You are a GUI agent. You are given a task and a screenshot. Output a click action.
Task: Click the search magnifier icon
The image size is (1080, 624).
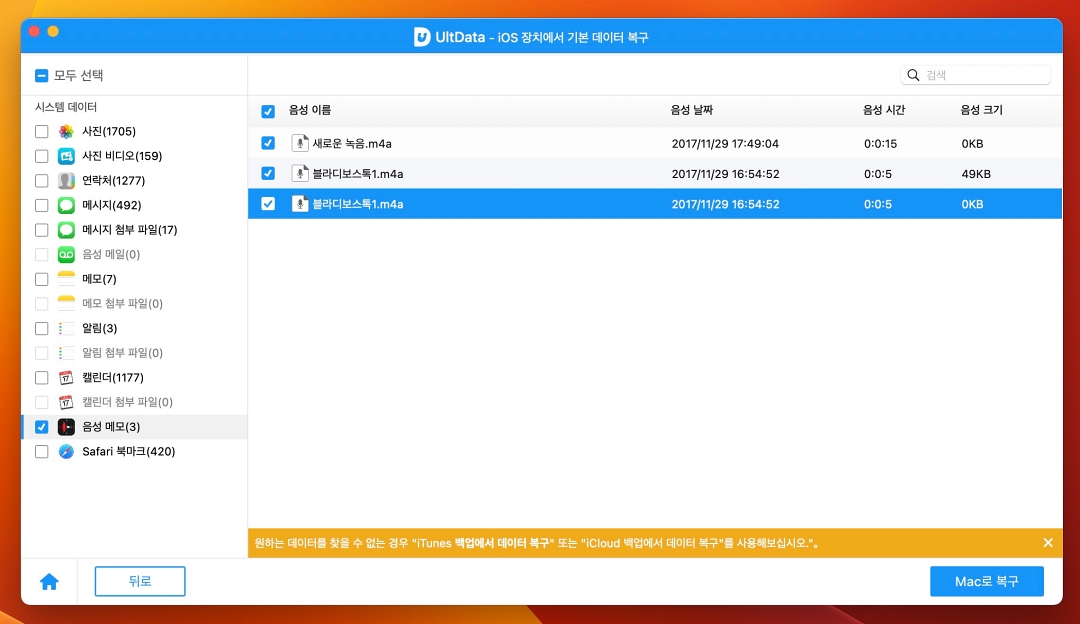[x=913, y=75]
